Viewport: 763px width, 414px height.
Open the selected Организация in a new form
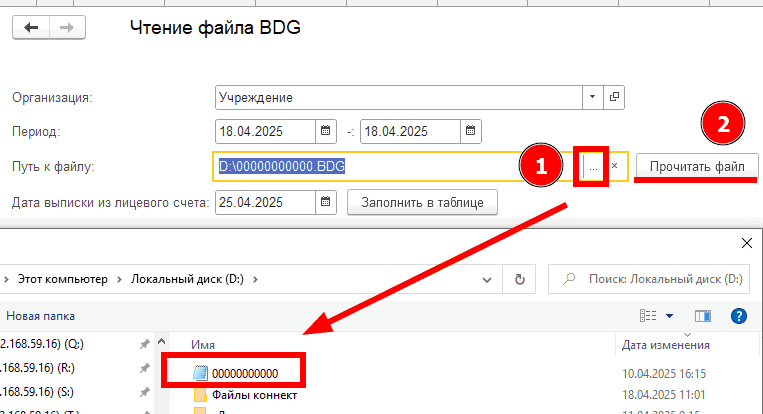pos(614,97)
